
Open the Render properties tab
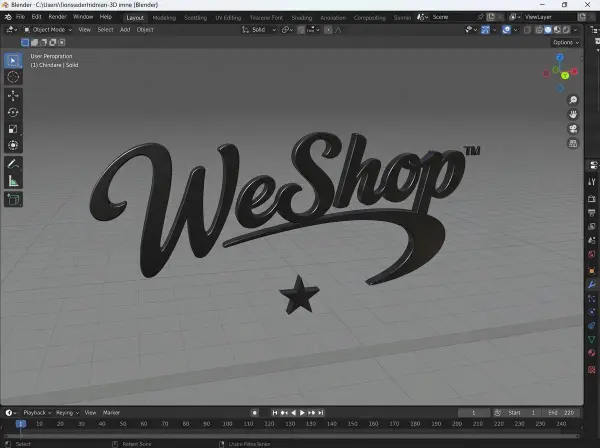[592, 199]
